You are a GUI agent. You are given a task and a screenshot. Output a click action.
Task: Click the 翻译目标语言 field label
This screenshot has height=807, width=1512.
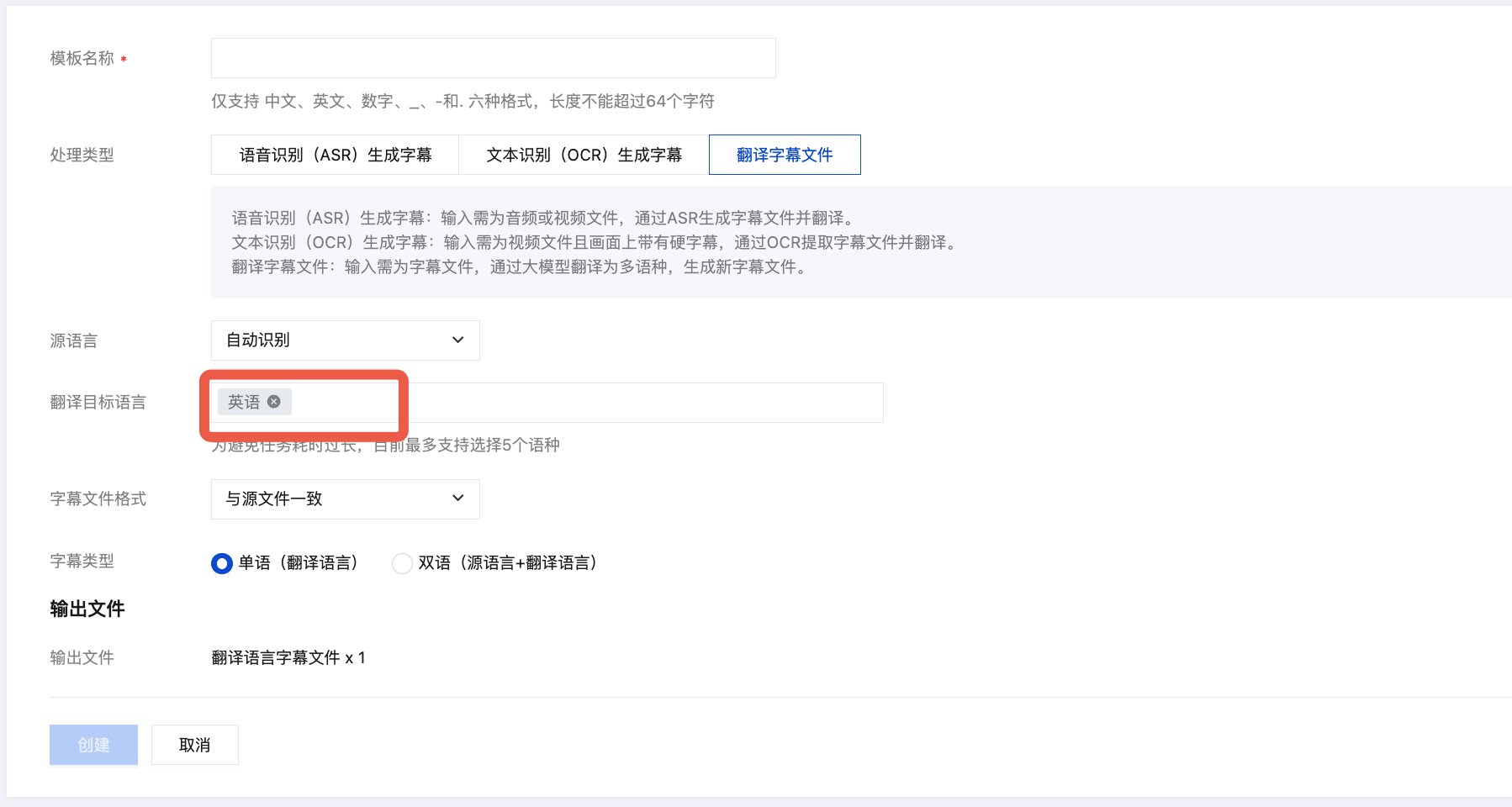tap(98, 403)
